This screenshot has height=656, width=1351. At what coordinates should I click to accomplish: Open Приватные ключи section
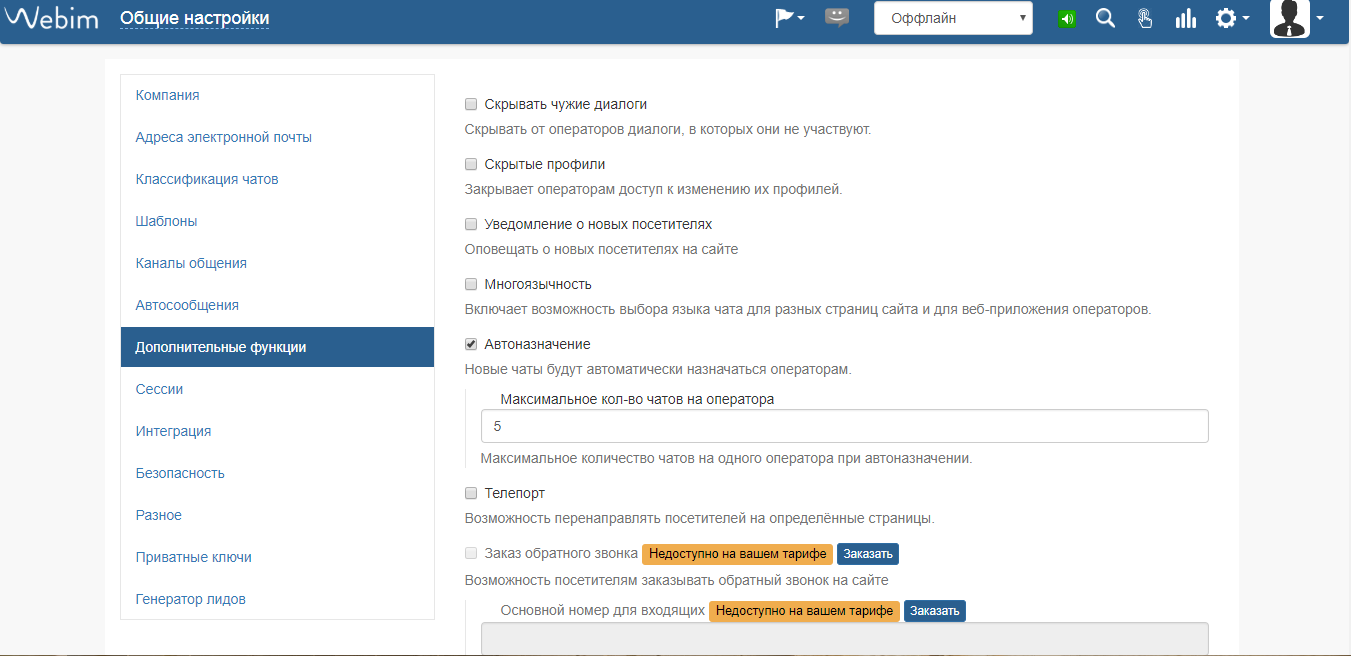(278, 557)
